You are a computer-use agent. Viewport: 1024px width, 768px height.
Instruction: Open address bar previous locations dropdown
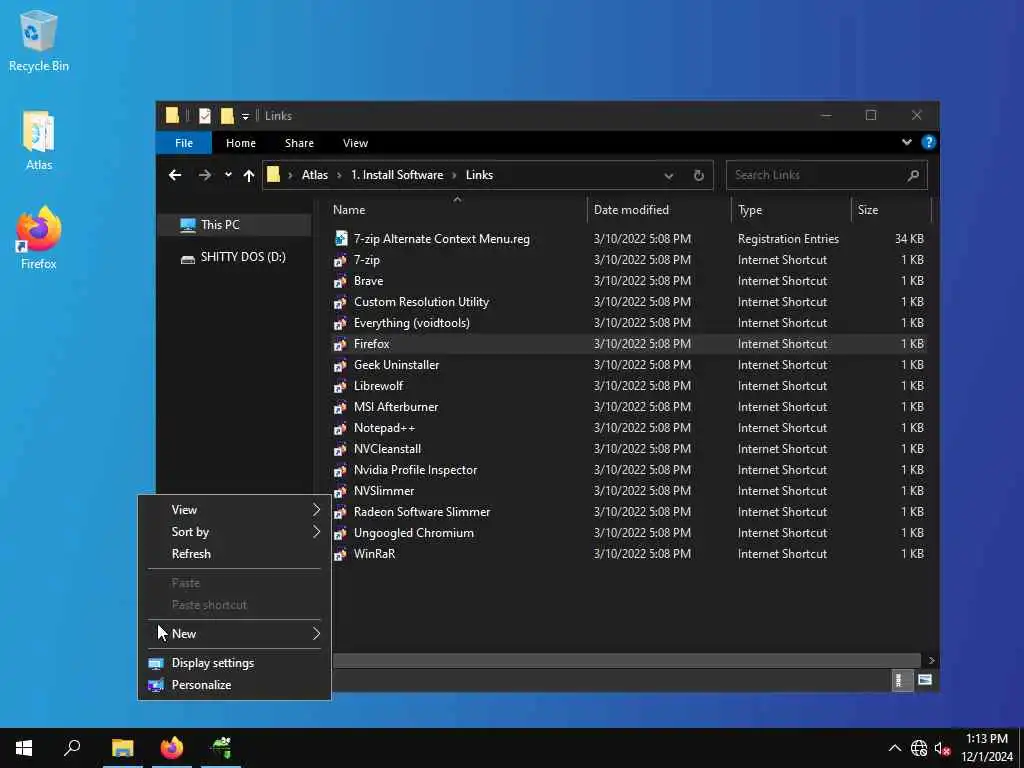[668, 176]
